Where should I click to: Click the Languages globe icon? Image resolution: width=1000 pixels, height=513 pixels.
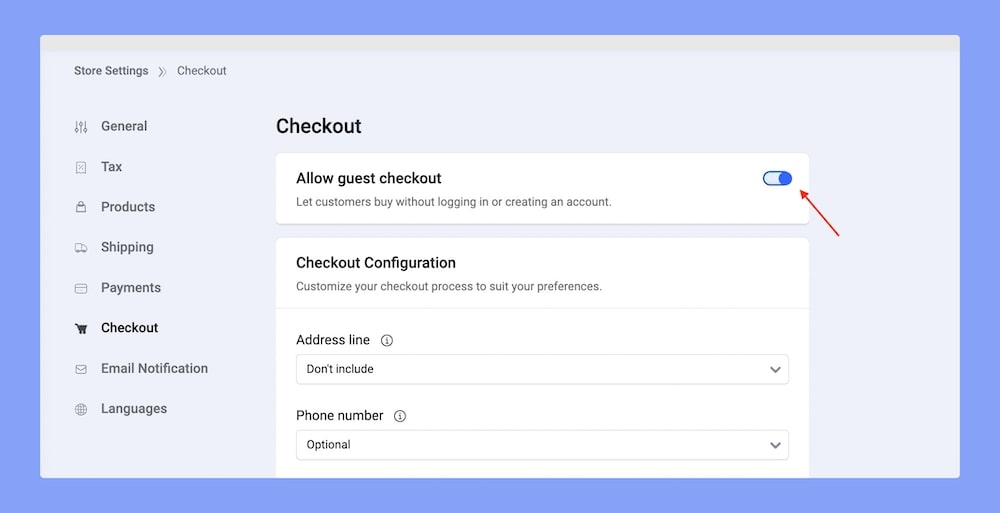click(81, 409)
